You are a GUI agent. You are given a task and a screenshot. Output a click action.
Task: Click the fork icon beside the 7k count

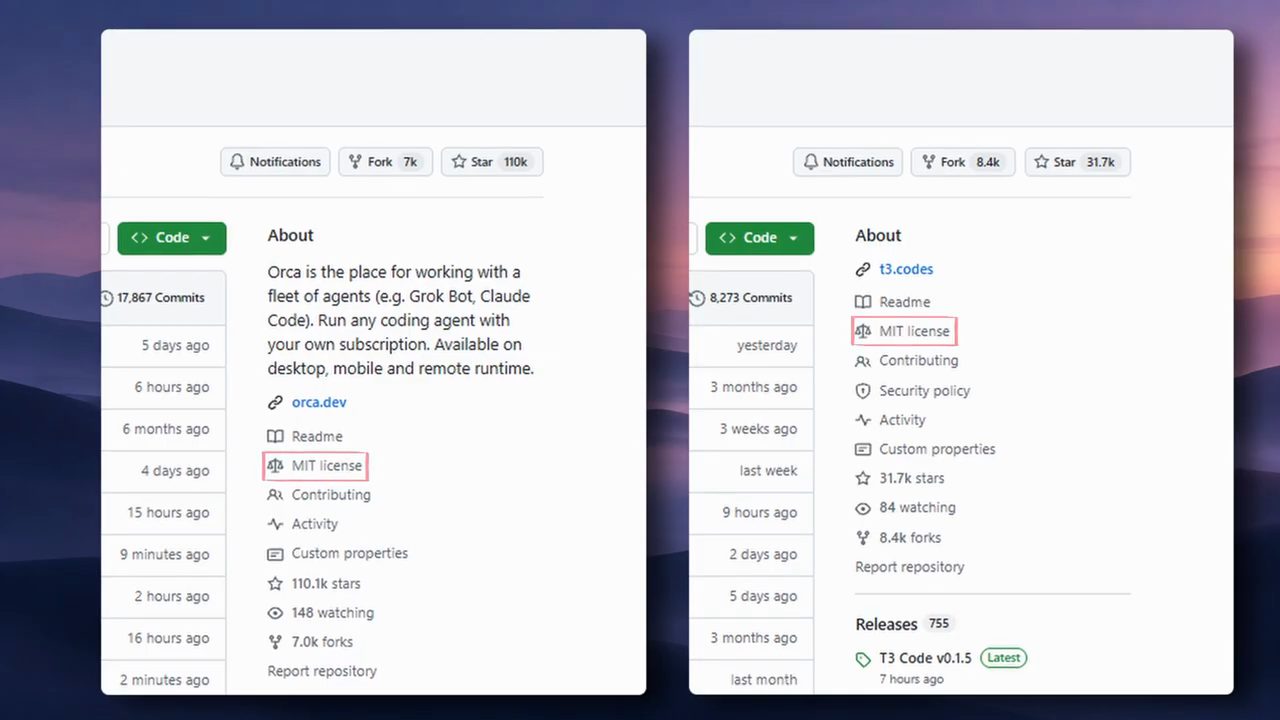coord(355,162)
